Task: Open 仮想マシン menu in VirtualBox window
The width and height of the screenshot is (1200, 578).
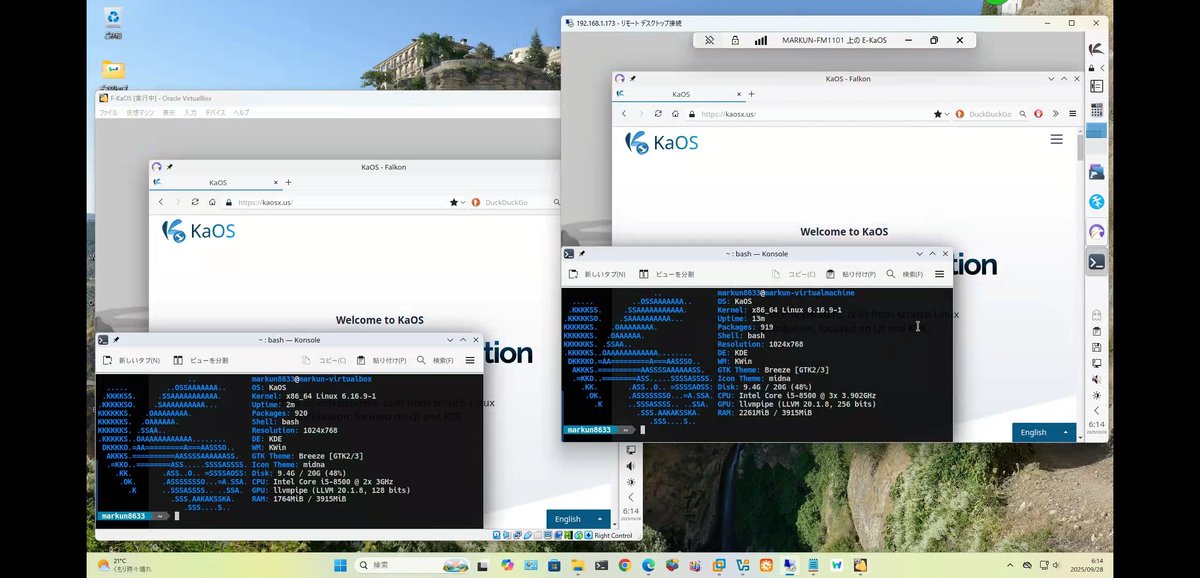Action: [x=138, y=113]
